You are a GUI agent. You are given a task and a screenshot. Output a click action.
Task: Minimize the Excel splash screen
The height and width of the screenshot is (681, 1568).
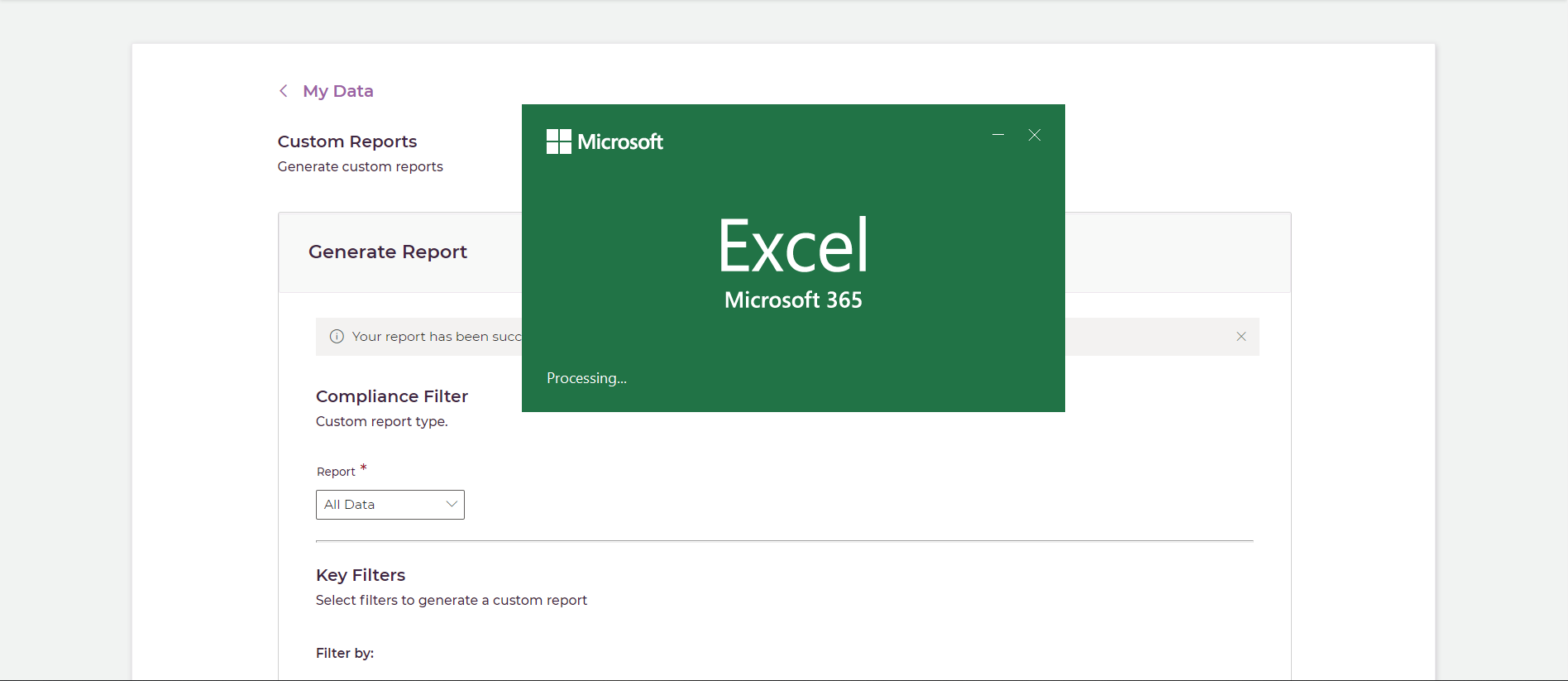(x=998, y=135)
